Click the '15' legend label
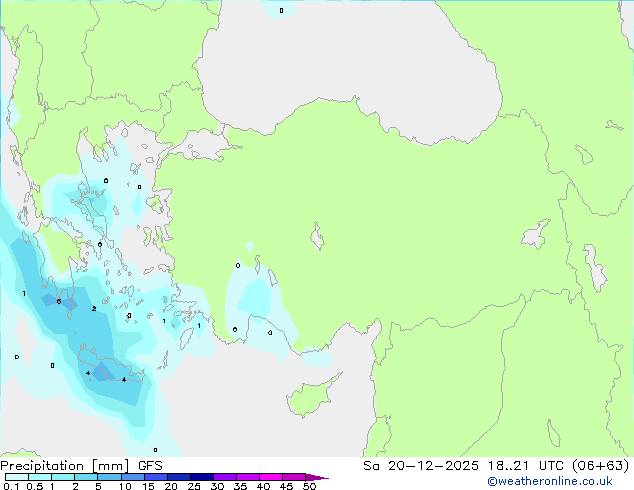634x490 pixels. 148,486
